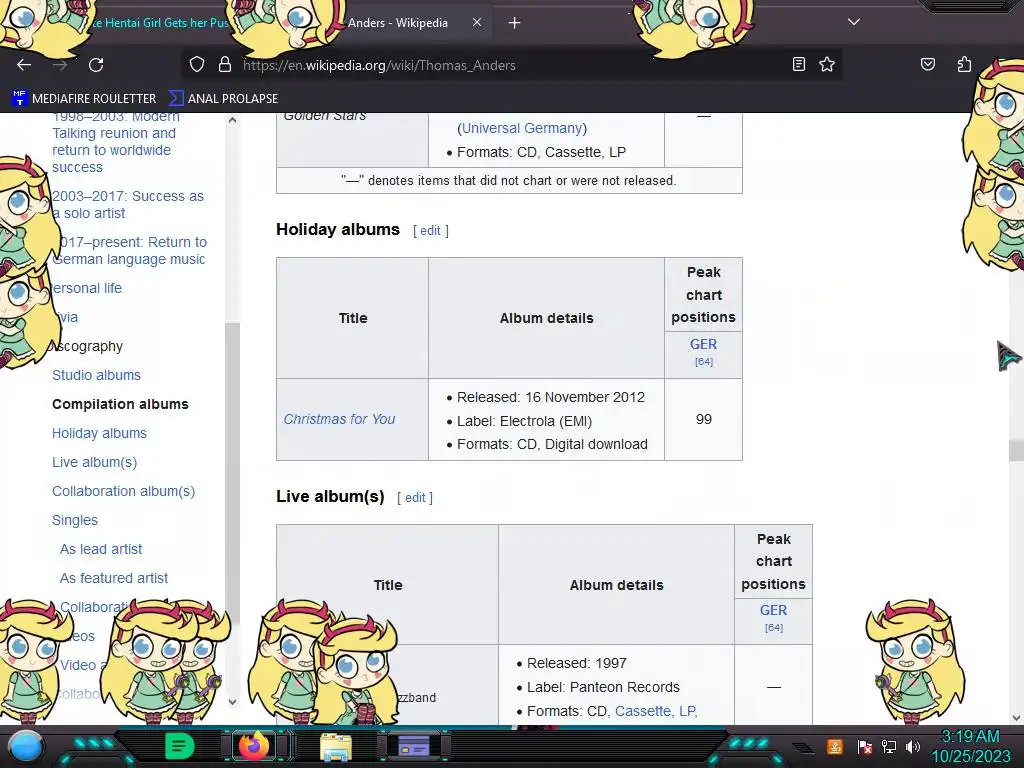View site security info via padlock
The height and width of the screenshot is (768, 1024).
(225, 65)
